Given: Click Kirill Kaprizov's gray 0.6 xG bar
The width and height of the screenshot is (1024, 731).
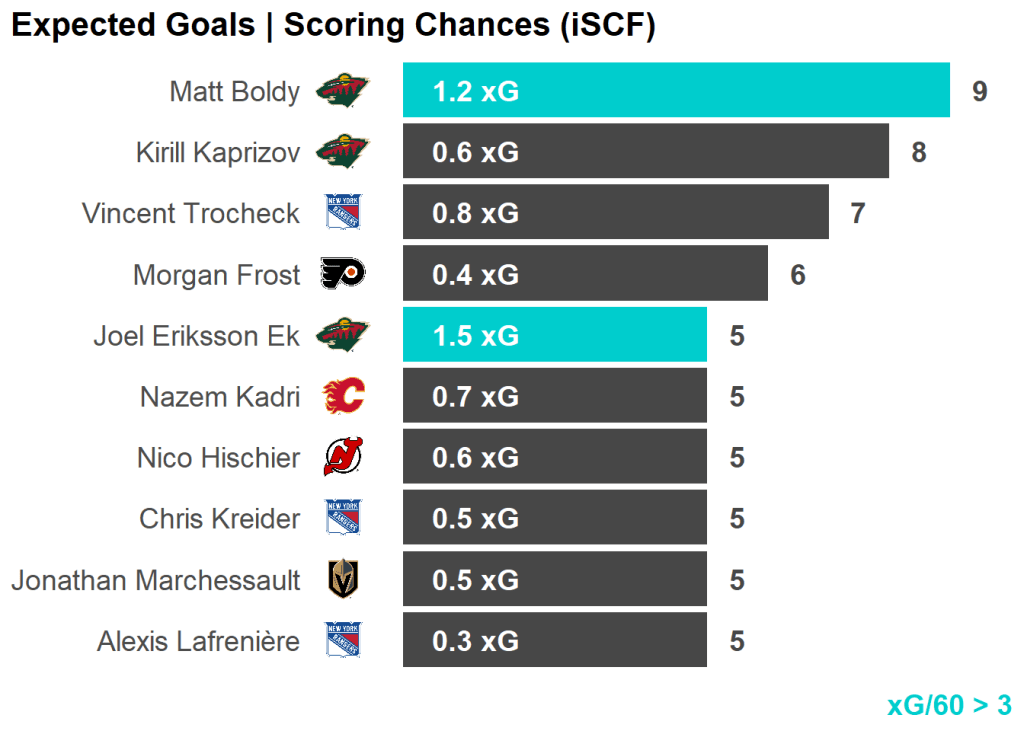Looking at the screenshot, I should click(x=645, y=152).
